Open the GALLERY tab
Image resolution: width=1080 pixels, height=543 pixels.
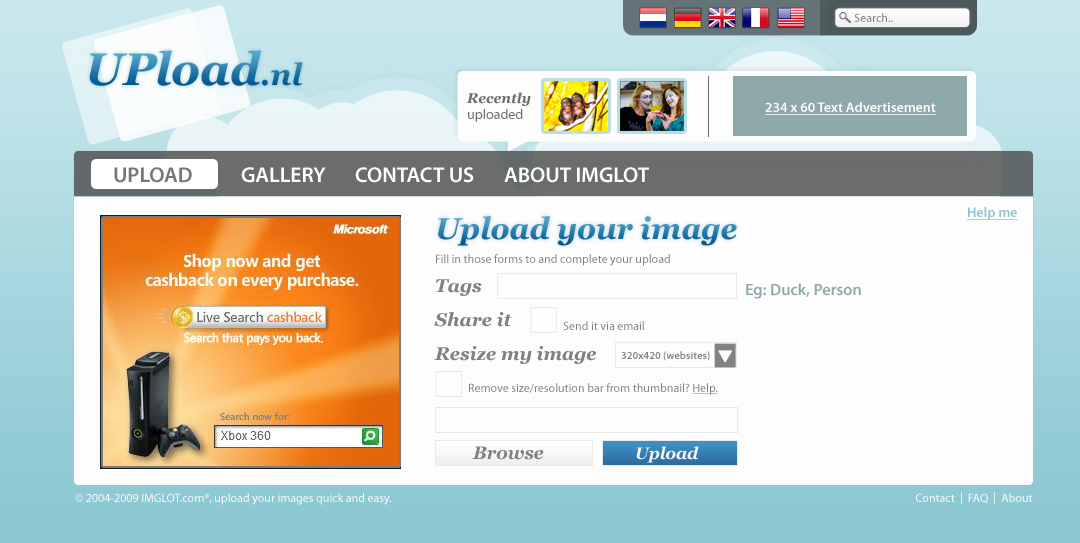[283, 175]
